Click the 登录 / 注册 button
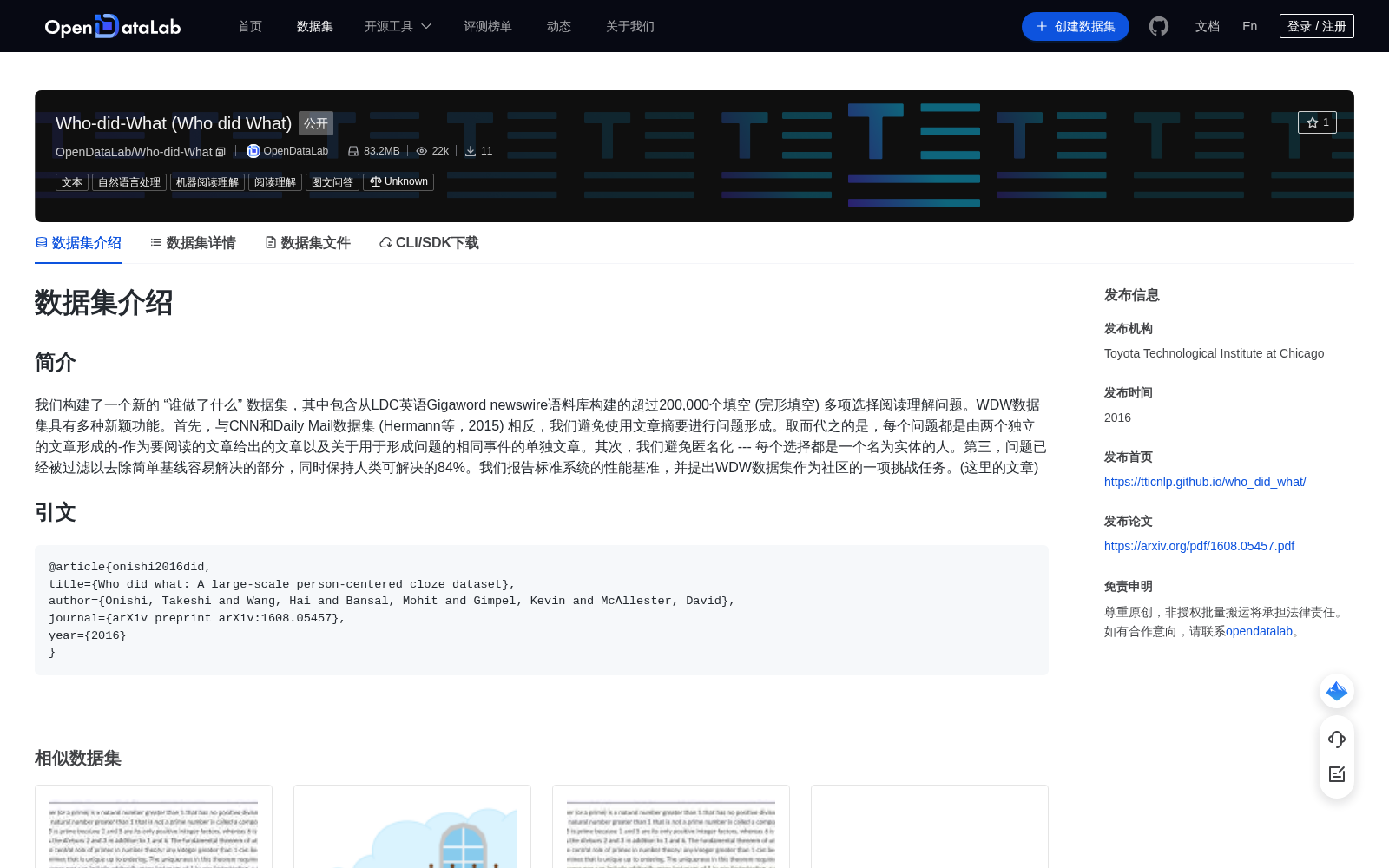The image size is (1389, 868). coord(1317,26)
